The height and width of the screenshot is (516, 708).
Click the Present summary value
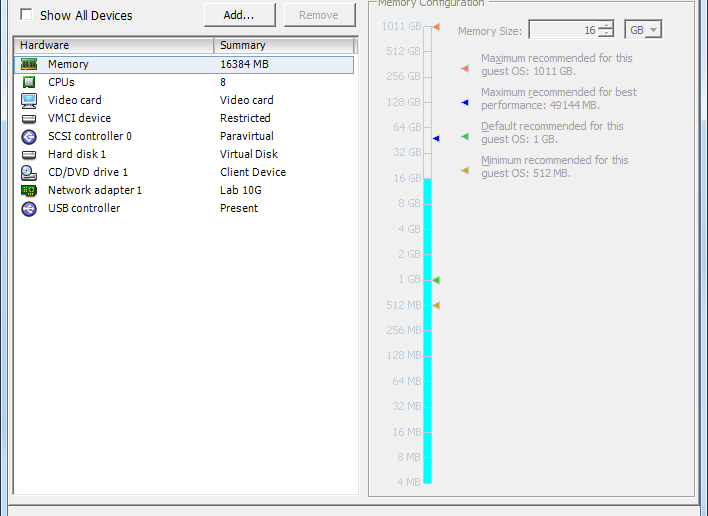[x=239, y=209]
